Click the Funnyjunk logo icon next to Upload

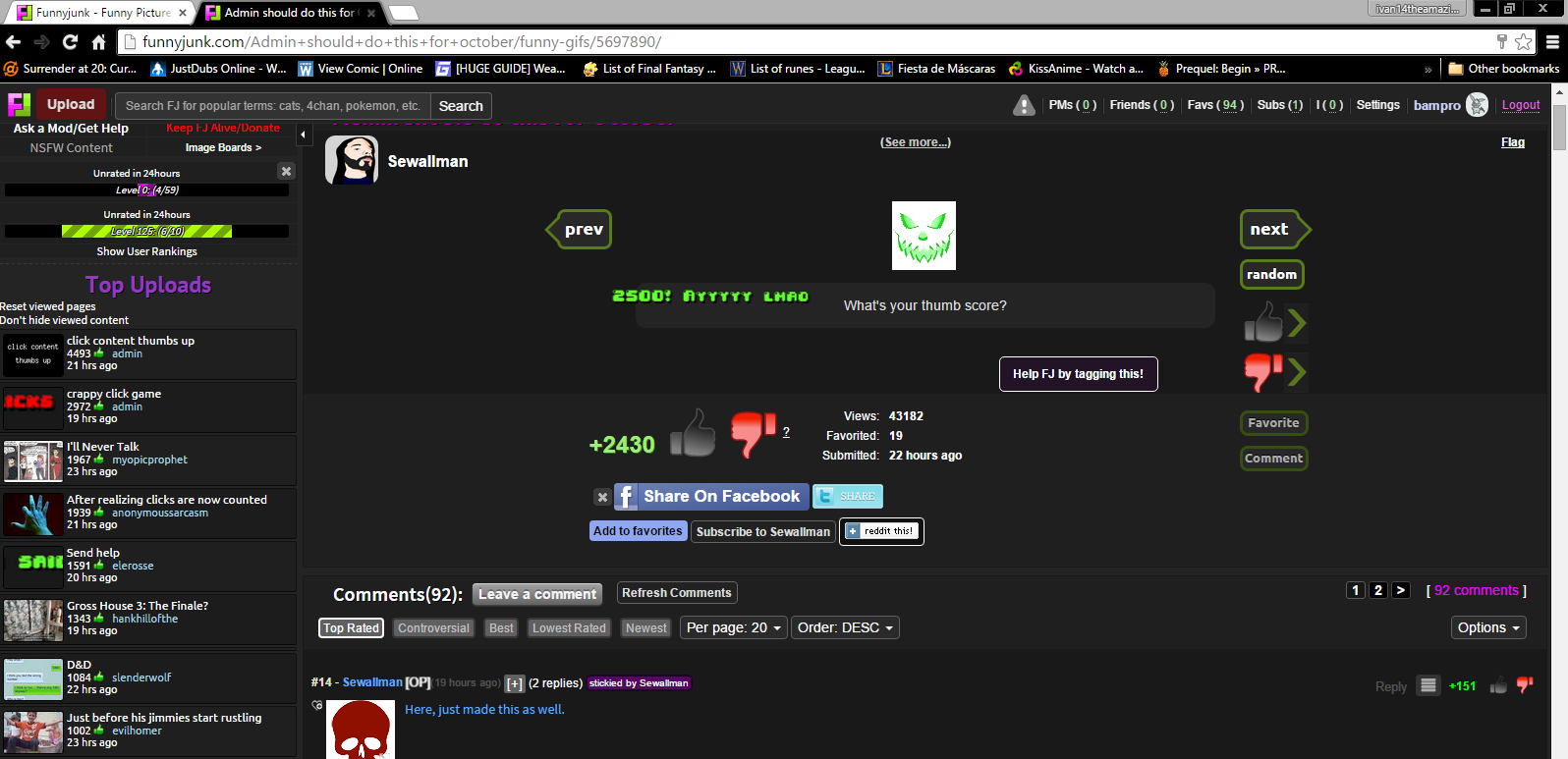pos(19,104)
